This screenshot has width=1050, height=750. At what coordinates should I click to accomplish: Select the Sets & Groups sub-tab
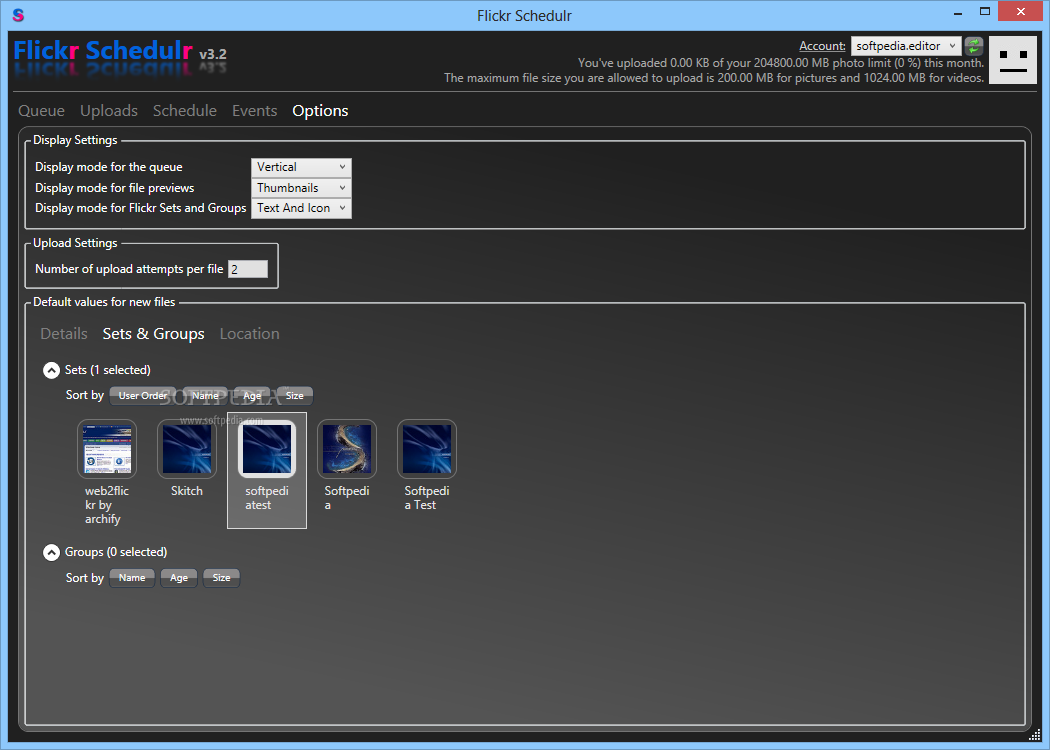(153, 333)
